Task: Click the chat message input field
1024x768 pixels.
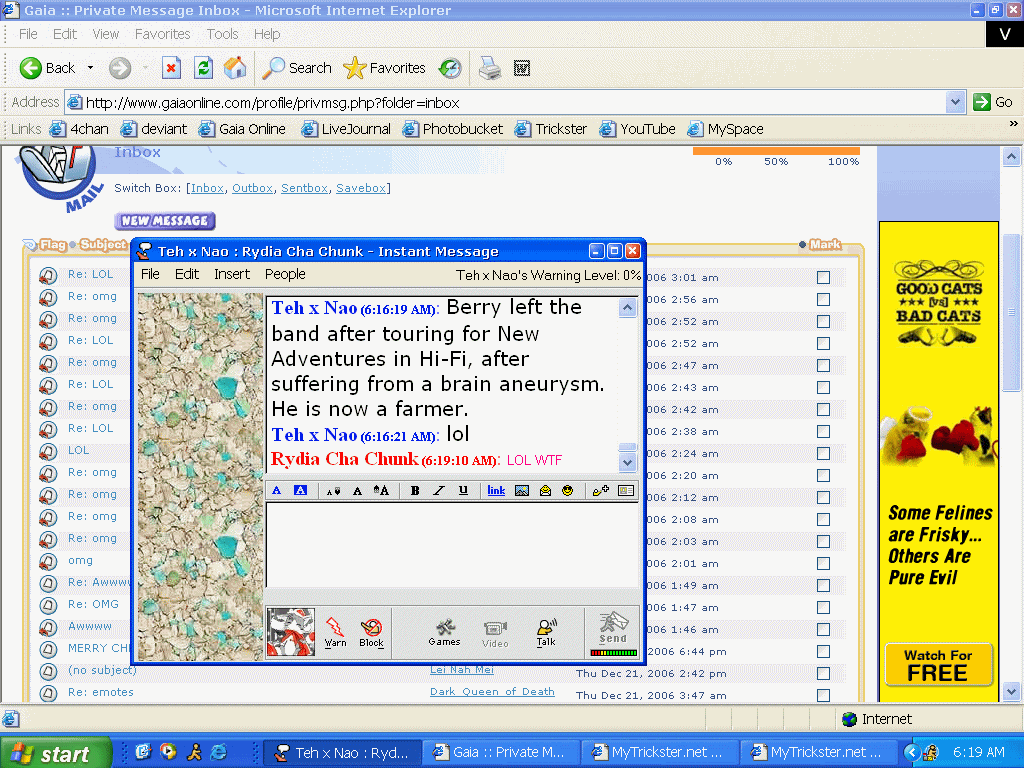Action: [x=452, y=545]
